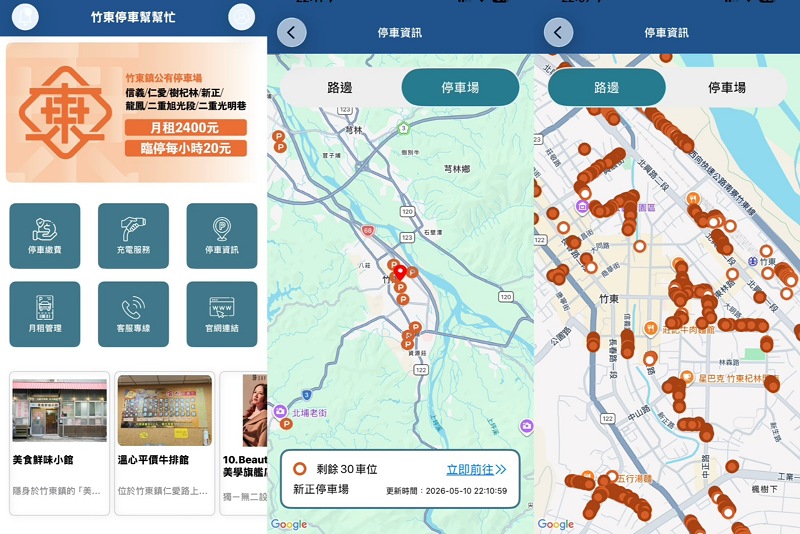Tap the Google logo on roadside map

coord(556,524)
